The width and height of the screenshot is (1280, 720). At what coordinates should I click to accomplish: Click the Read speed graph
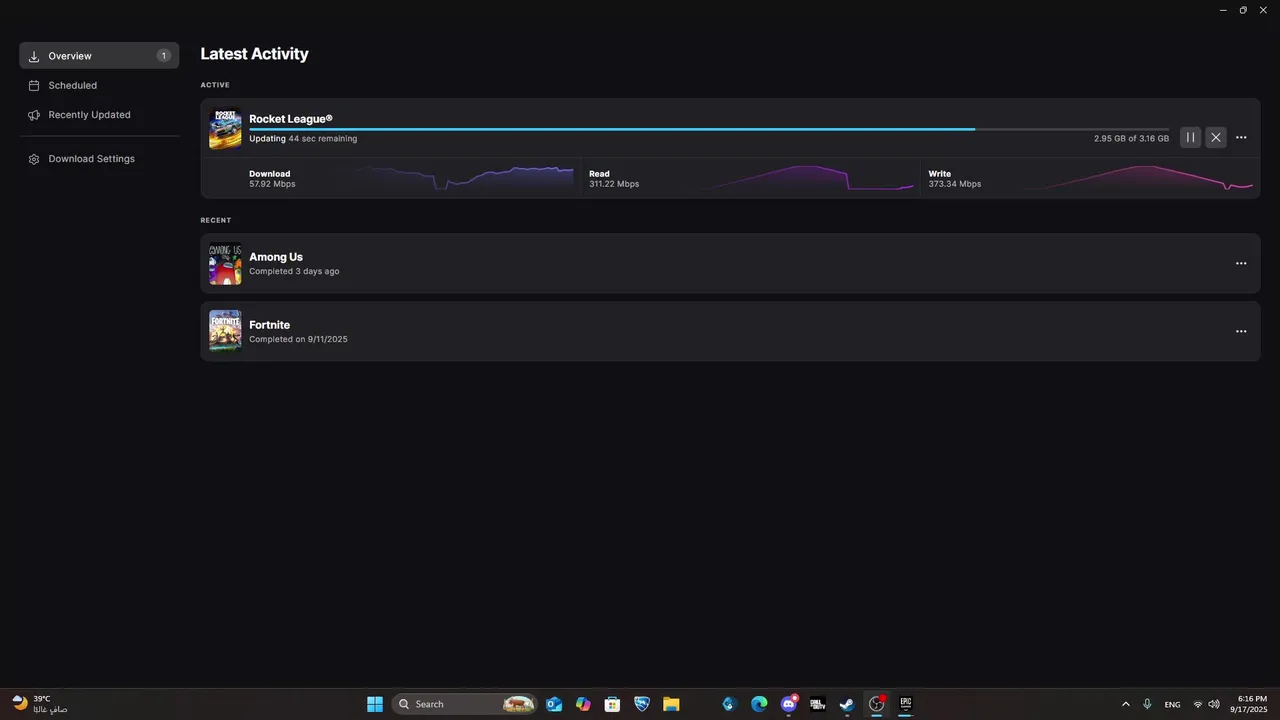tap(805, 178)
